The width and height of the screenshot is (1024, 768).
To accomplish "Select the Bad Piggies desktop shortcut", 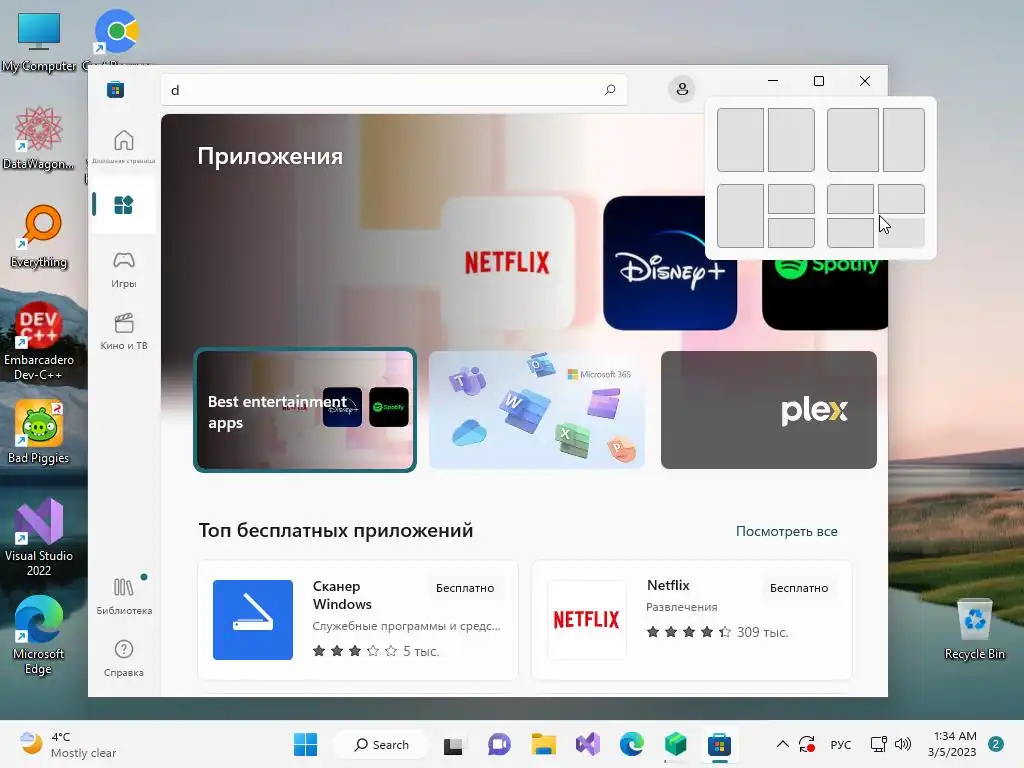I will 39,432.
